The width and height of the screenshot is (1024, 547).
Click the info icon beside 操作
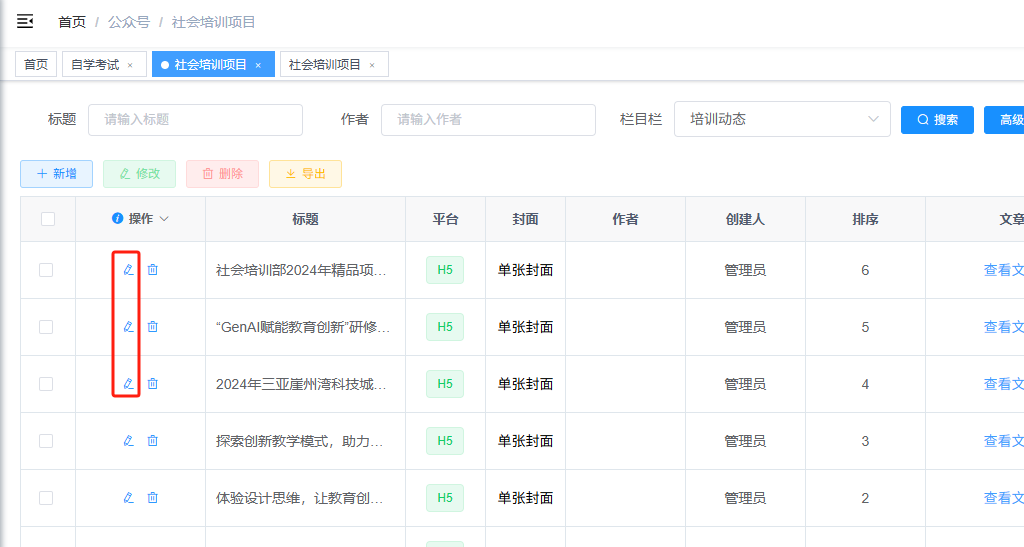coord(118,218)
